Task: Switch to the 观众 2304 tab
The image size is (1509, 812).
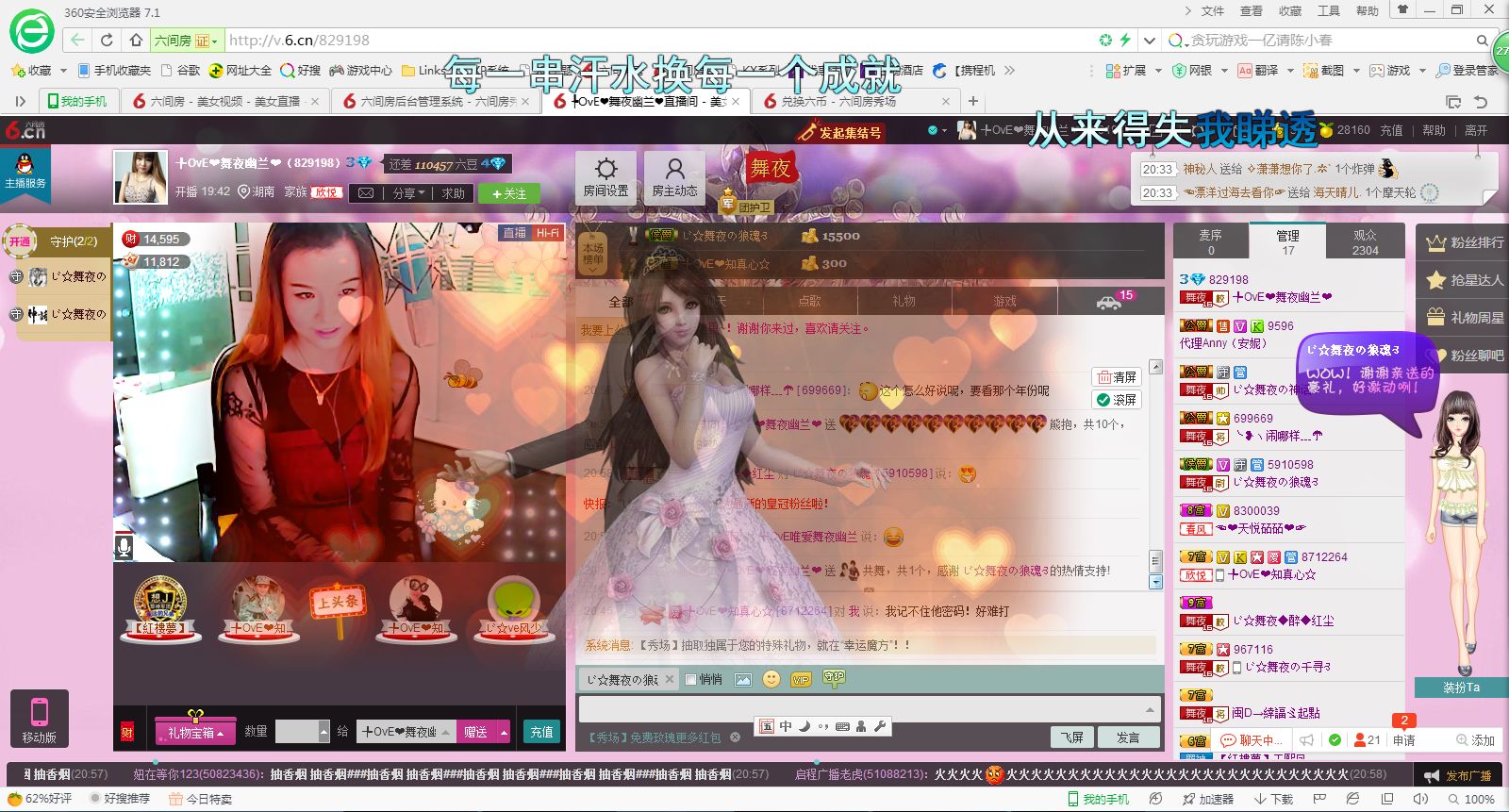Action: pos(1365,241)
